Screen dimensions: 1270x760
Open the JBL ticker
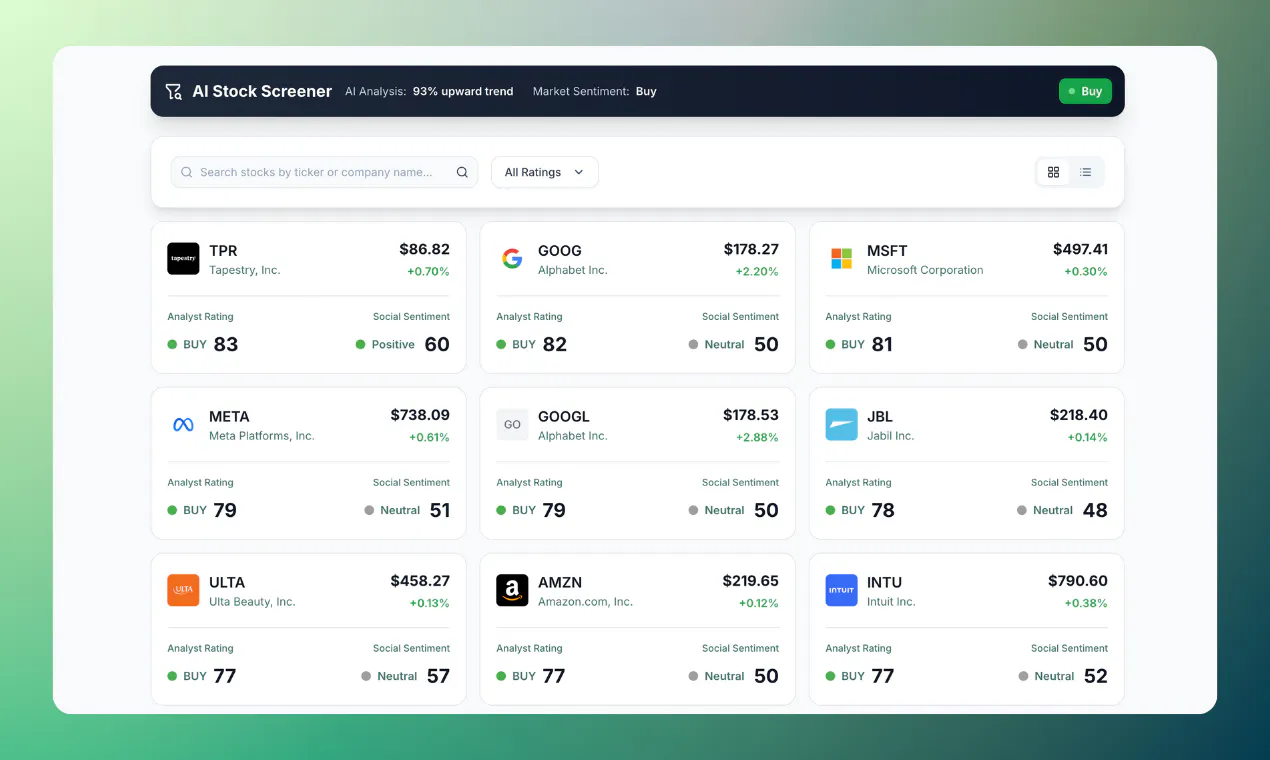880,417
